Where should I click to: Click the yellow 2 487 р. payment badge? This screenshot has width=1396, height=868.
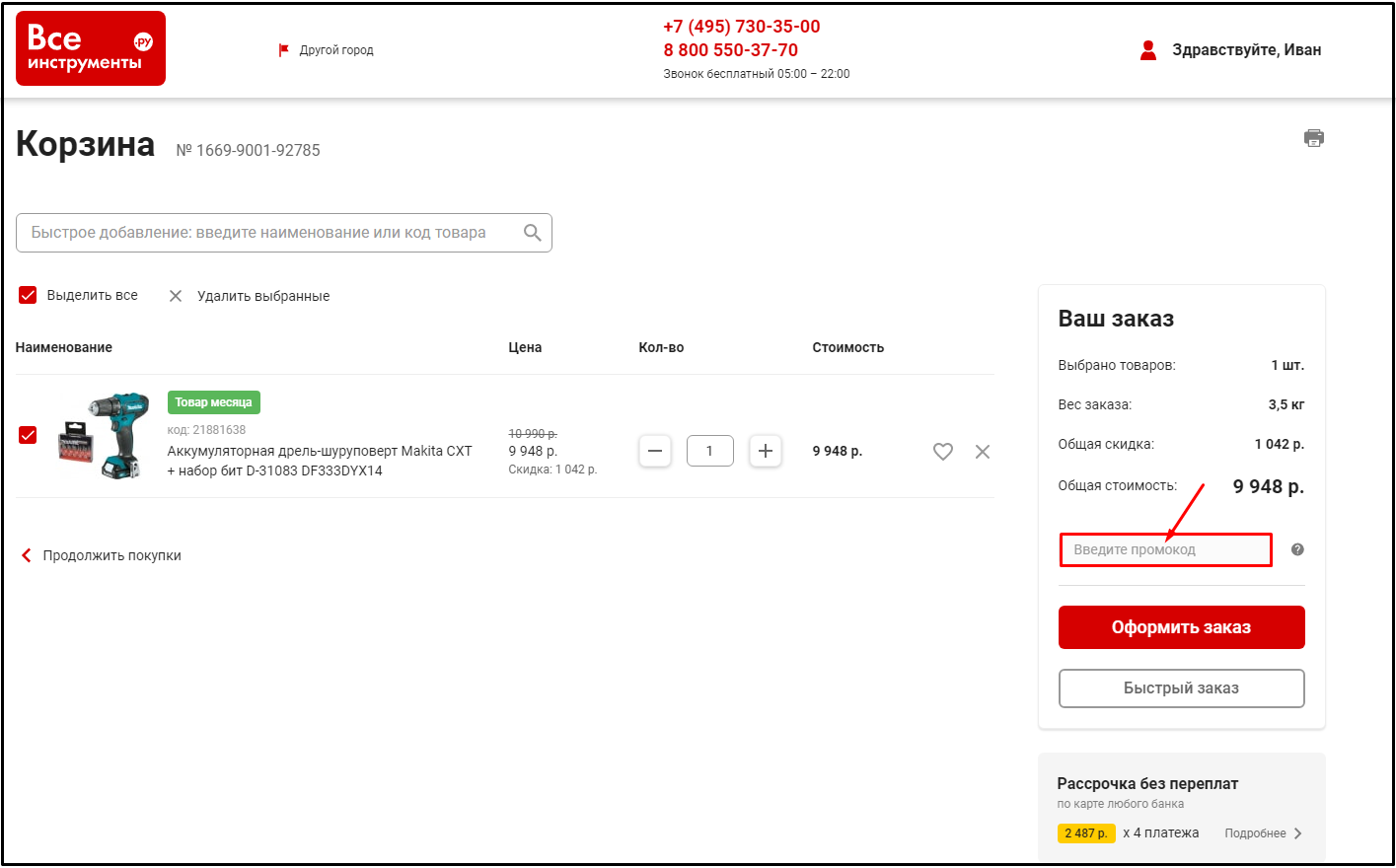[1086, 833]
